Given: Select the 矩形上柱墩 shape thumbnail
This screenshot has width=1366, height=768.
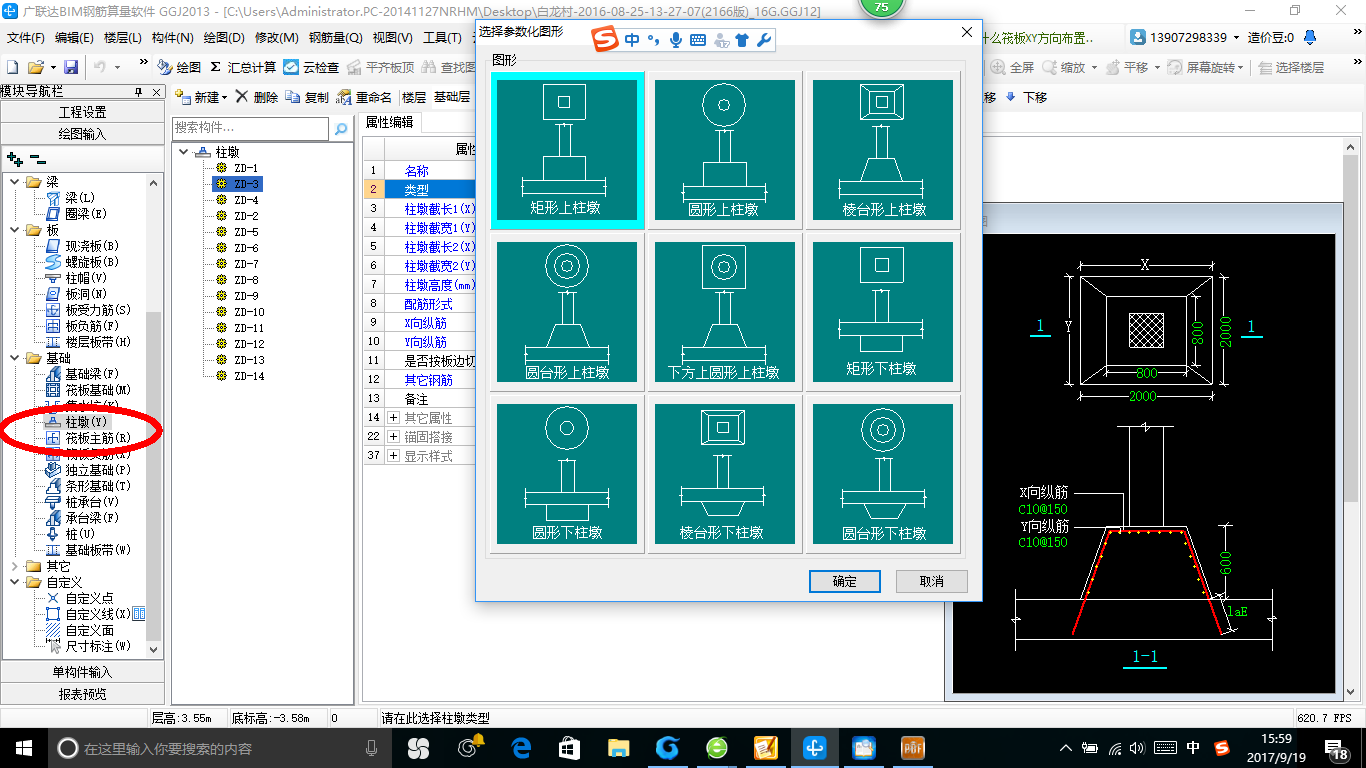Looking at the screenshot, I should pos(566,149).
